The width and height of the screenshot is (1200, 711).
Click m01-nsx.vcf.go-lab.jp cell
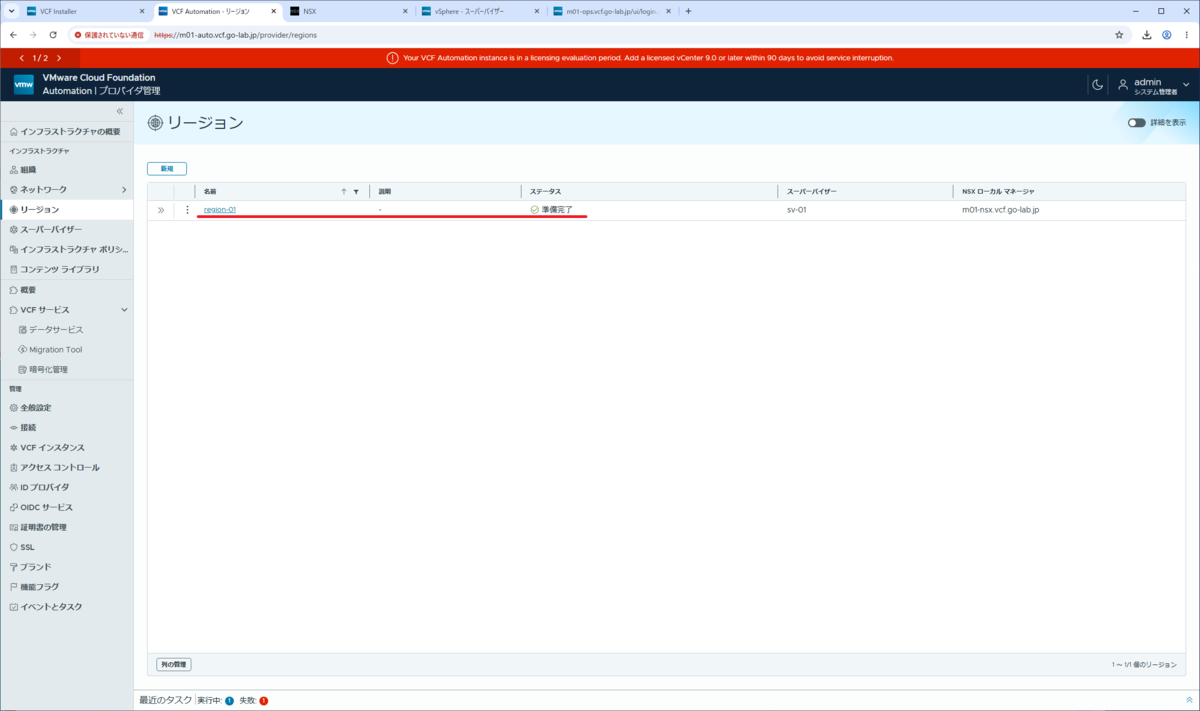(1000, 210)
